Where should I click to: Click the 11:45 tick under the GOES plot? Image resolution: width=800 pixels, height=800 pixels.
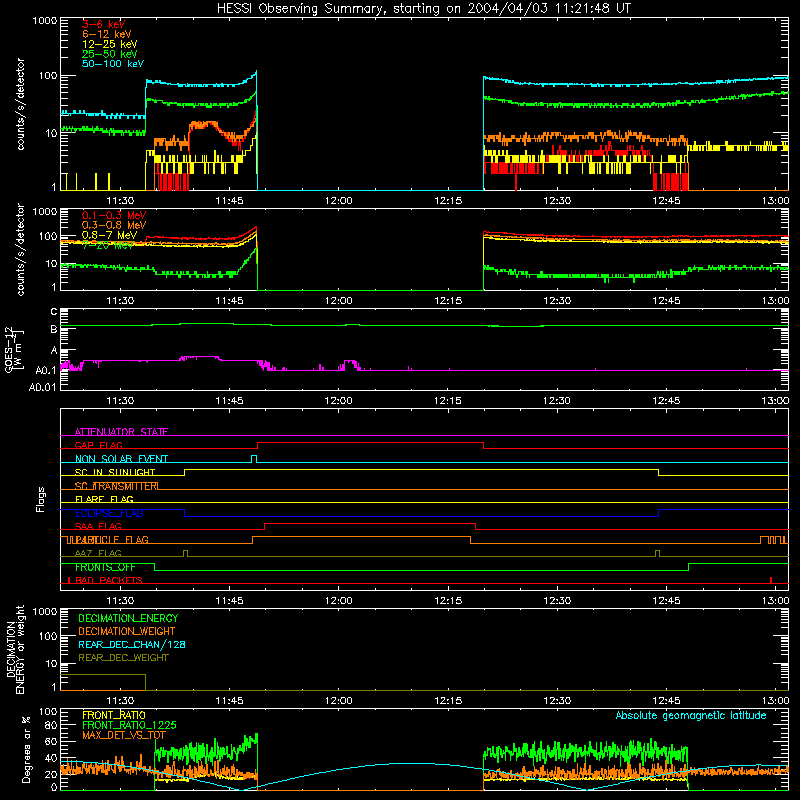[x=229, y=401]
